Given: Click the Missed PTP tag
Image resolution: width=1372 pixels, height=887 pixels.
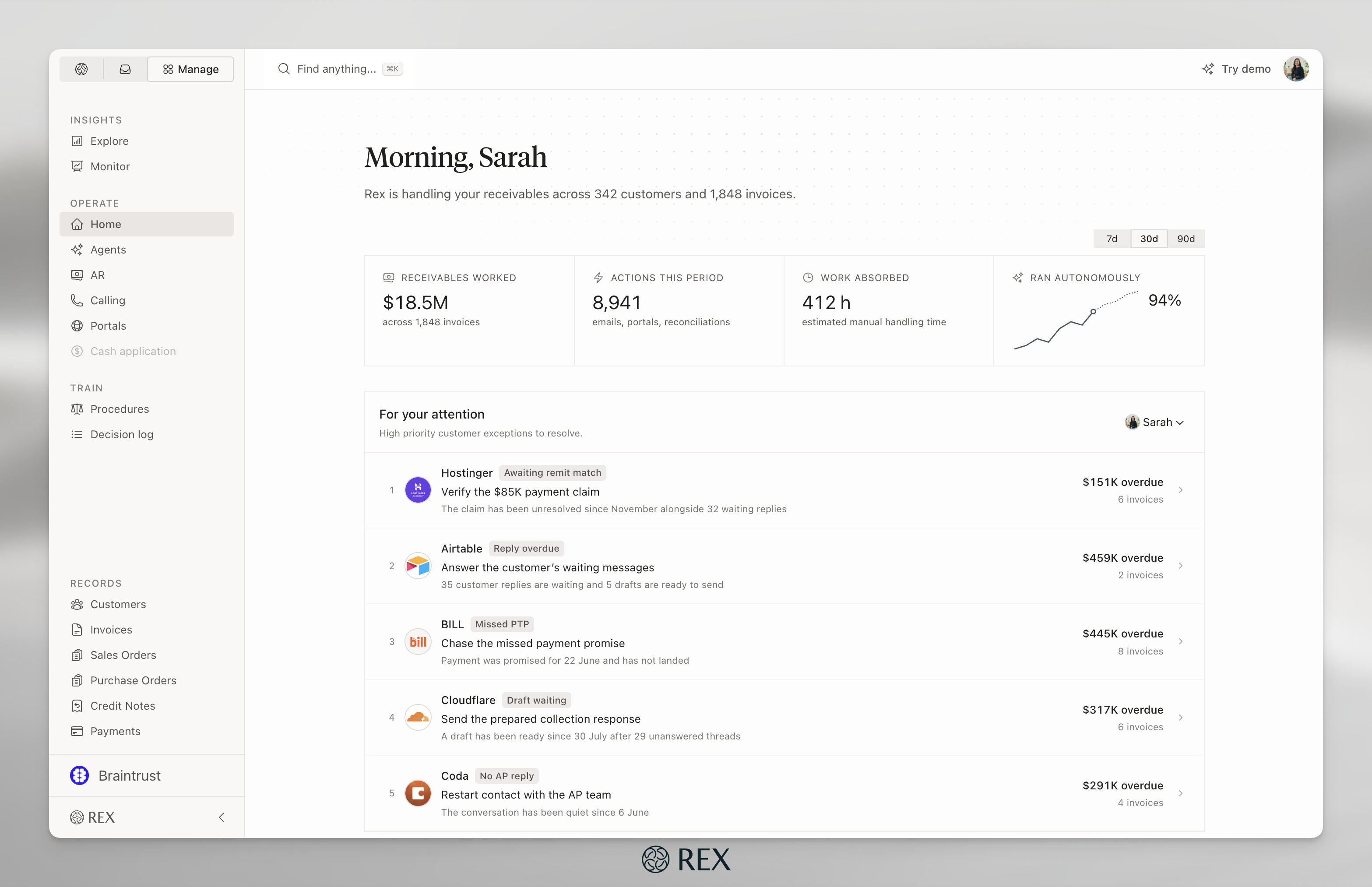Looking at the screenshot, I should (502, 624).
